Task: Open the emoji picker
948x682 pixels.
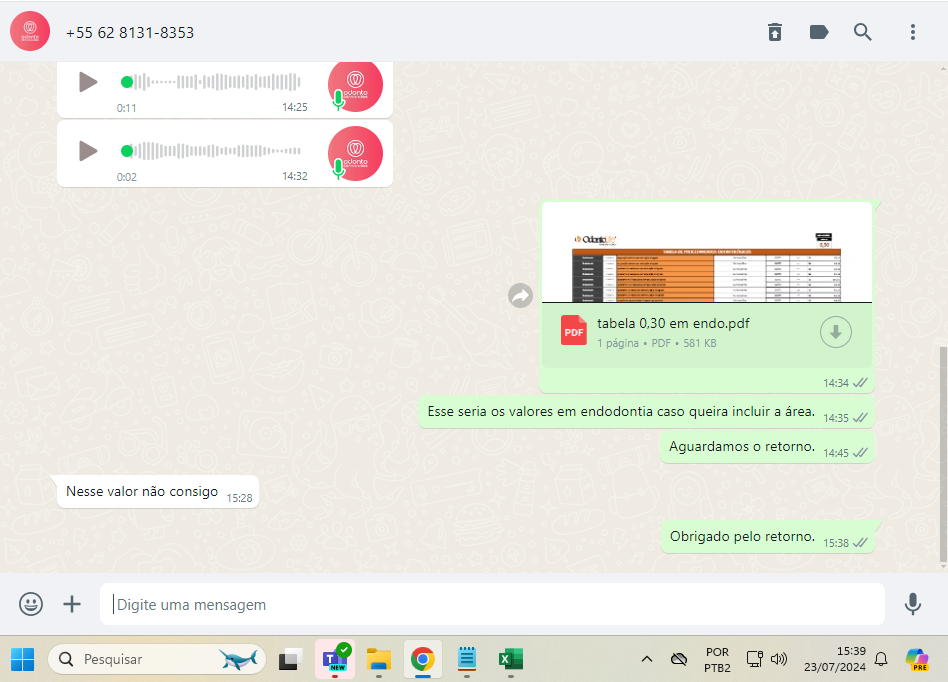Action: [x=30, y=604]
